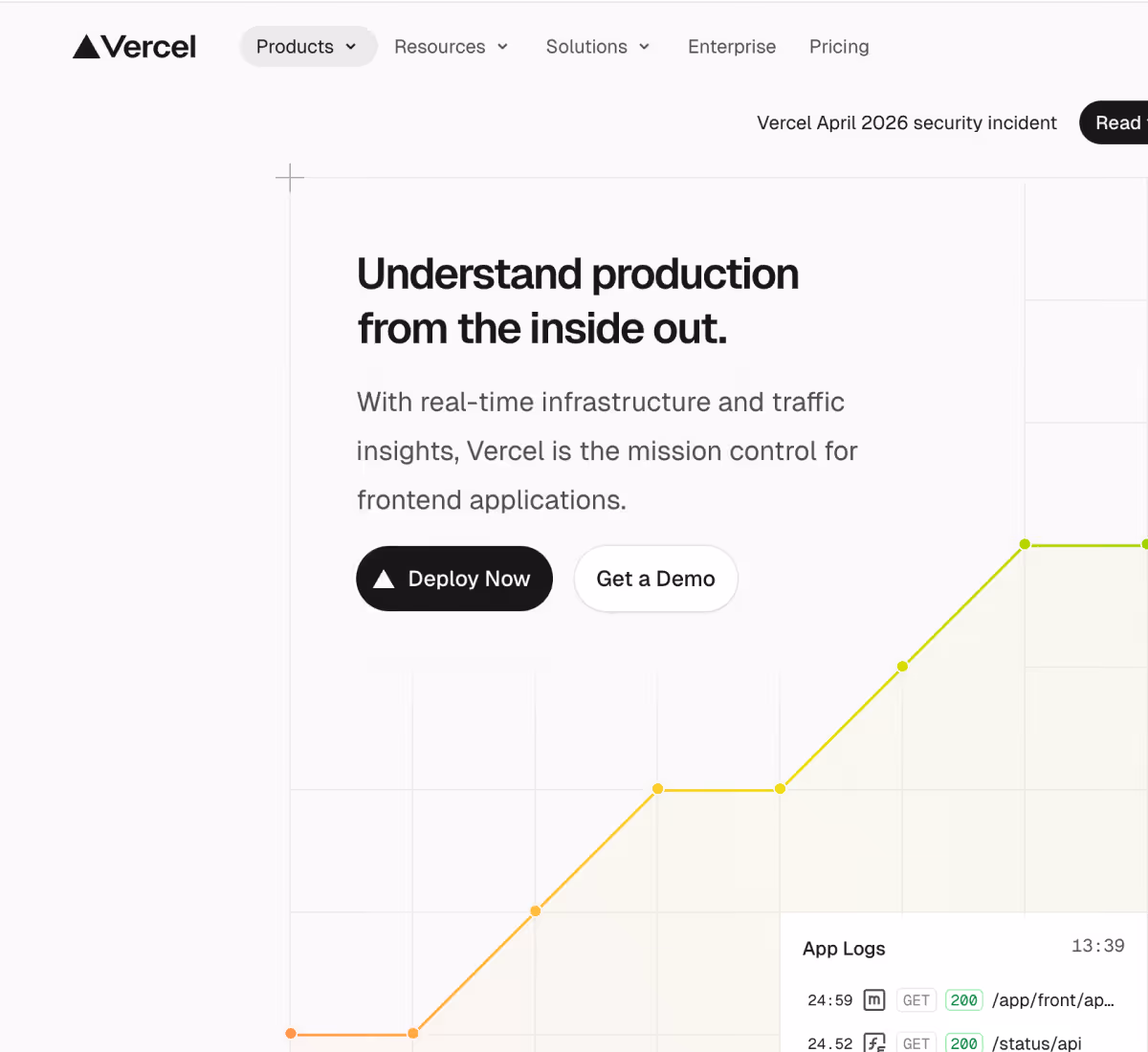Click the 24:59 timestamp in logs
1148x1052 pixels.
coord(829,1000)
